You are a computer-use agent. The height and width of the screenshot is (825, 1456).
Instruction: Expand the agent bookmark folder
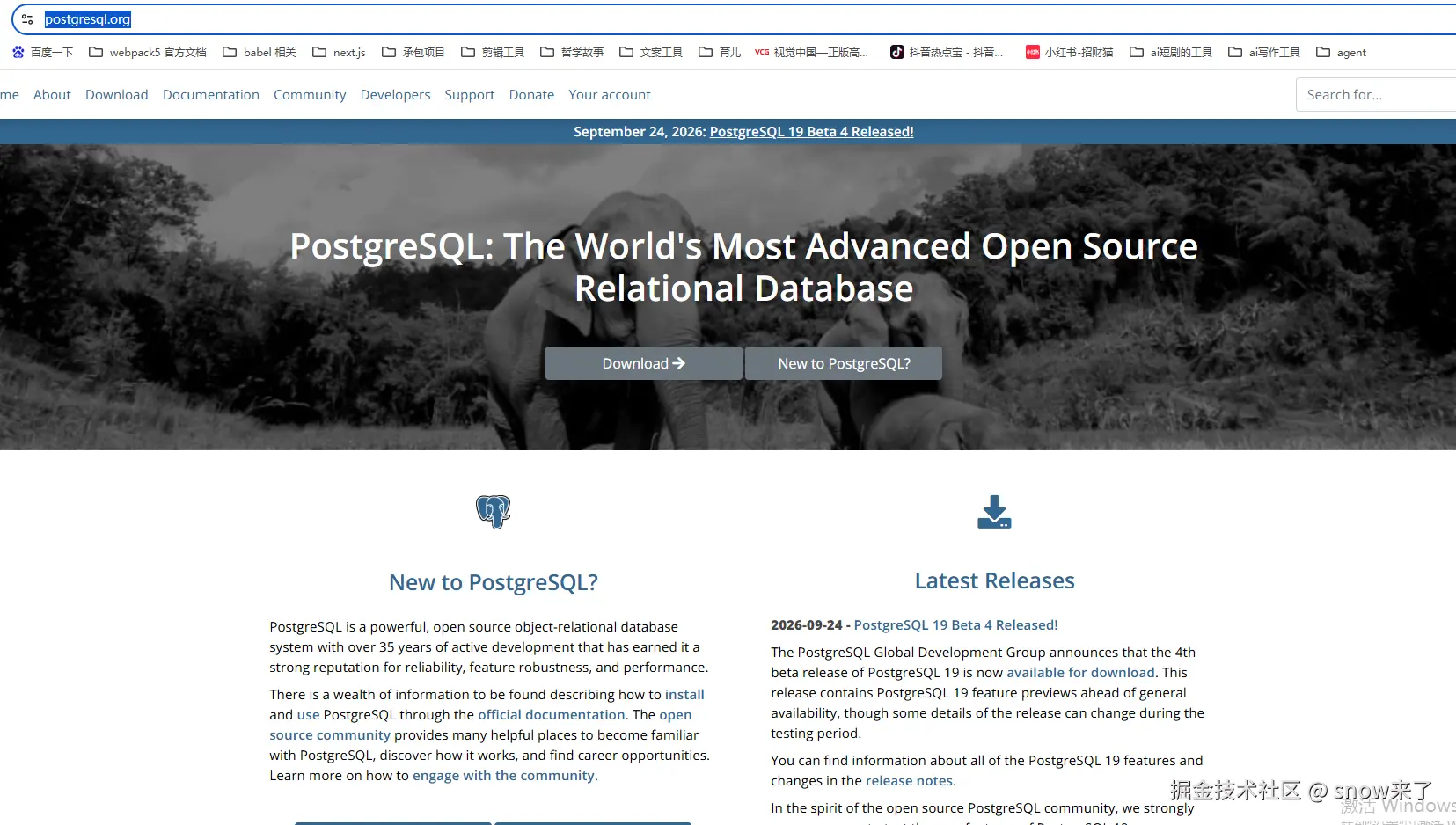pyautogui.click(x=1341, y=53)
